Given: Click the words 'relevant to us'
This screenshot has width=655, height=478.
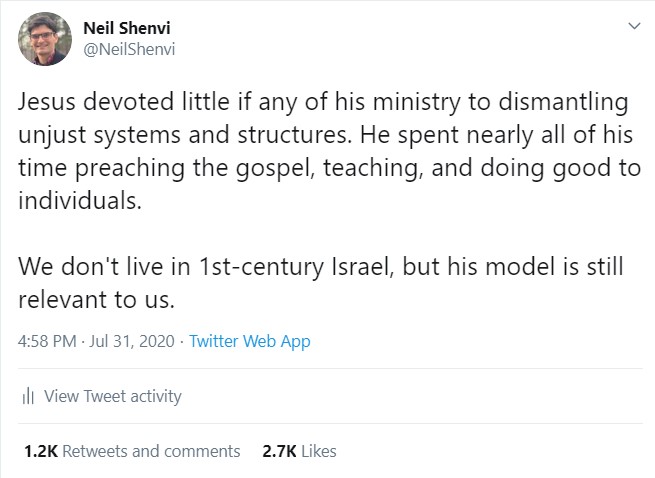Looking at the screenshot, I should click(x=88, y=296).
